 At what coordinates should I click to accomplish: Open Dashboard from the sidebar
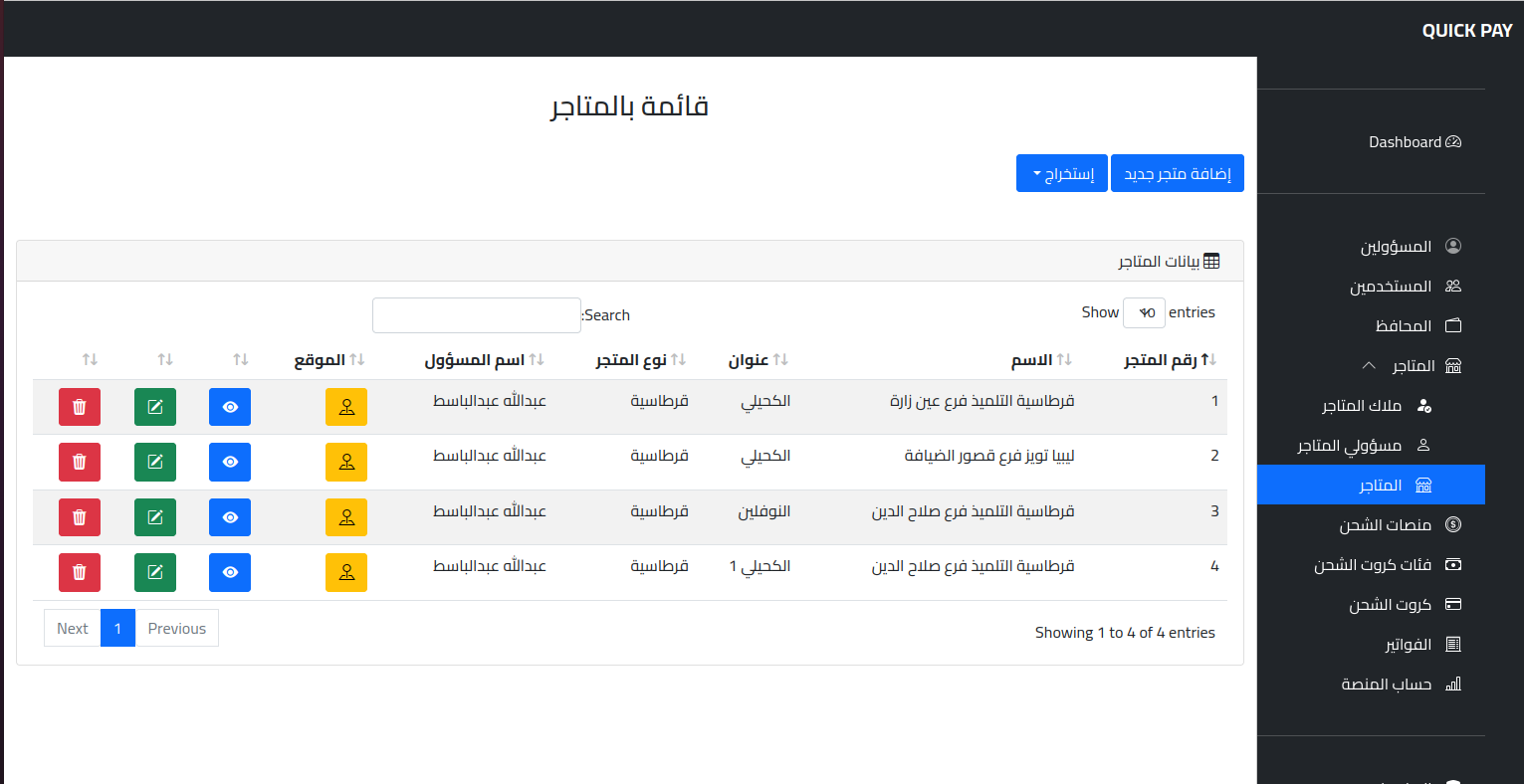(1414, 142)
